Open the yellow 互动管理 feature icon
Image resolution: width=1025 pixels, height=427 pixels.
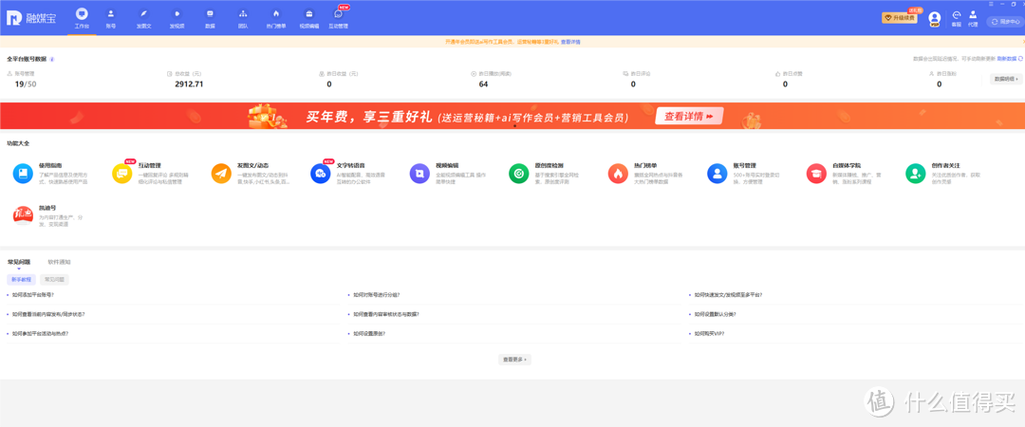122,173
